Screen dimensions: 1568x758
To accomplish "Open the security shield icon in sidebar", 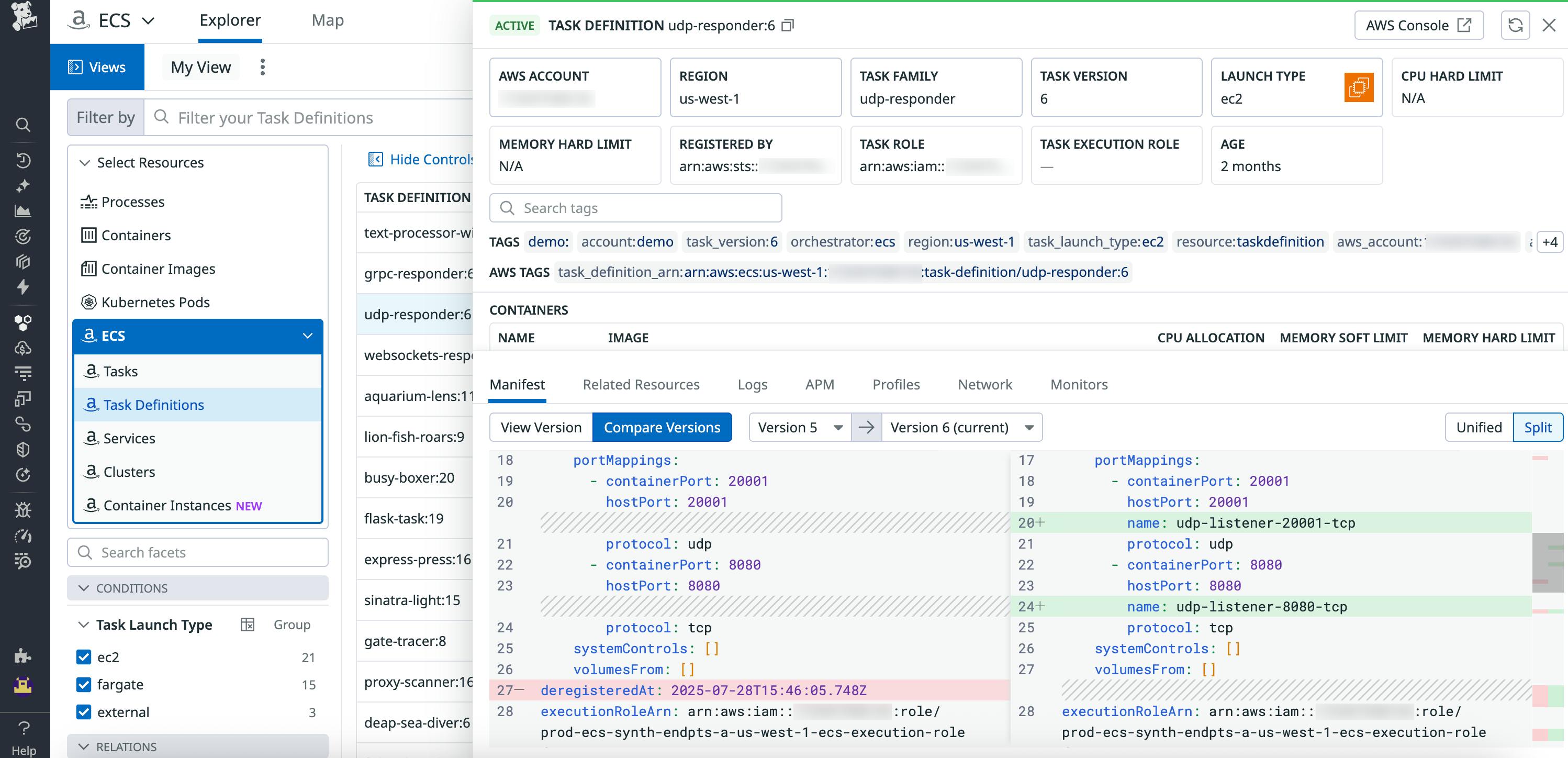I will [23, 450].
